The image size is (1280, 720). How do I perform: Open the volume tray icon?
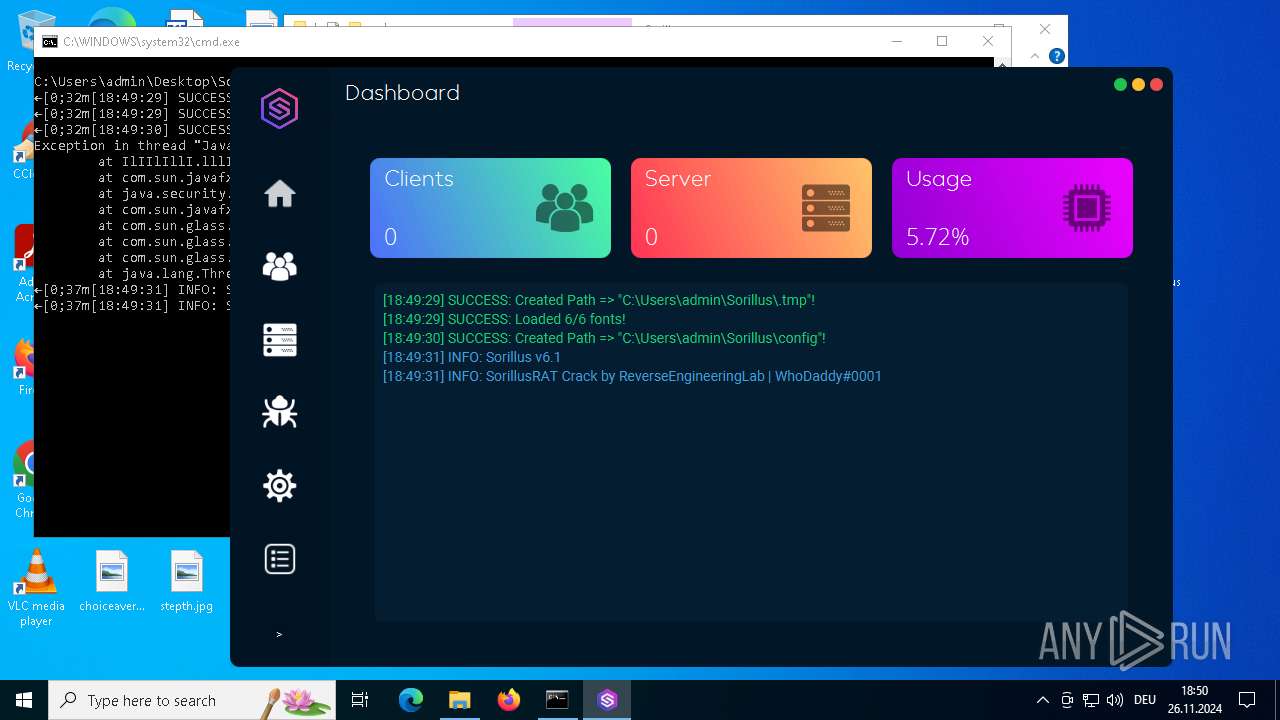click(1115, 700)
